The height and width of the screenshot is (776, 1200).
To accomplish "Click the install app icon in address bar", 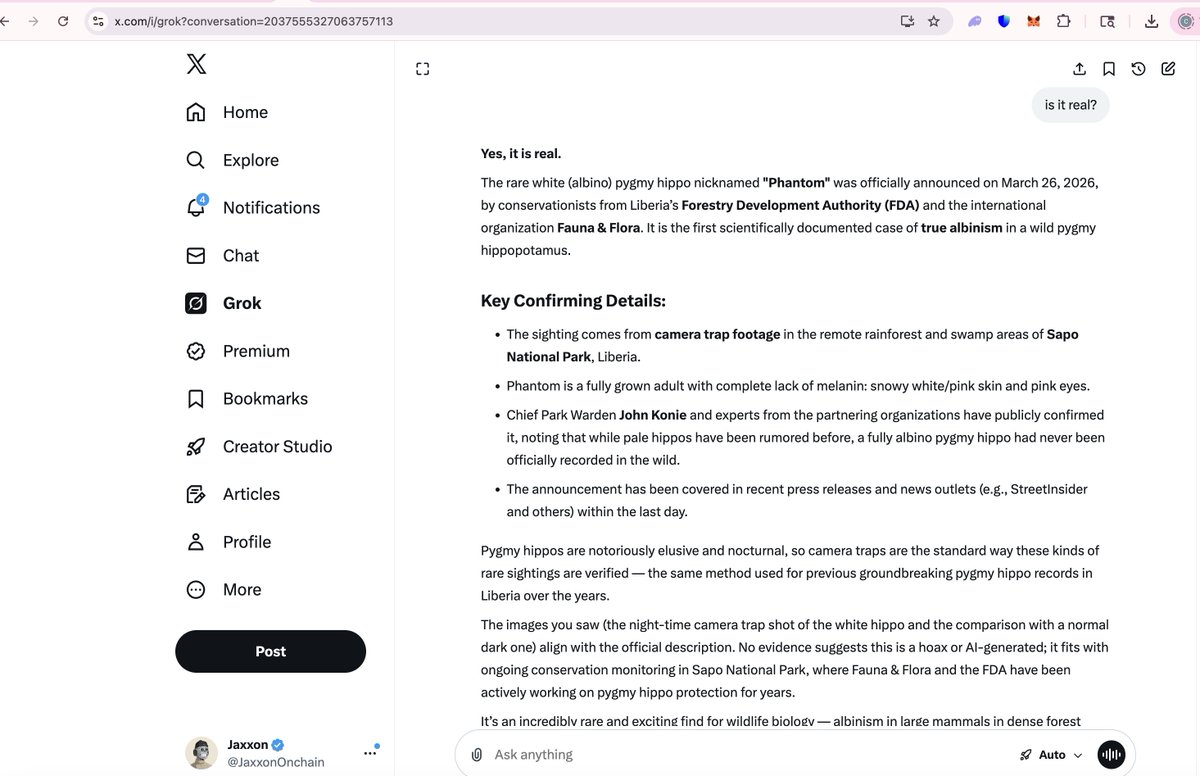I will coord(908,21).
